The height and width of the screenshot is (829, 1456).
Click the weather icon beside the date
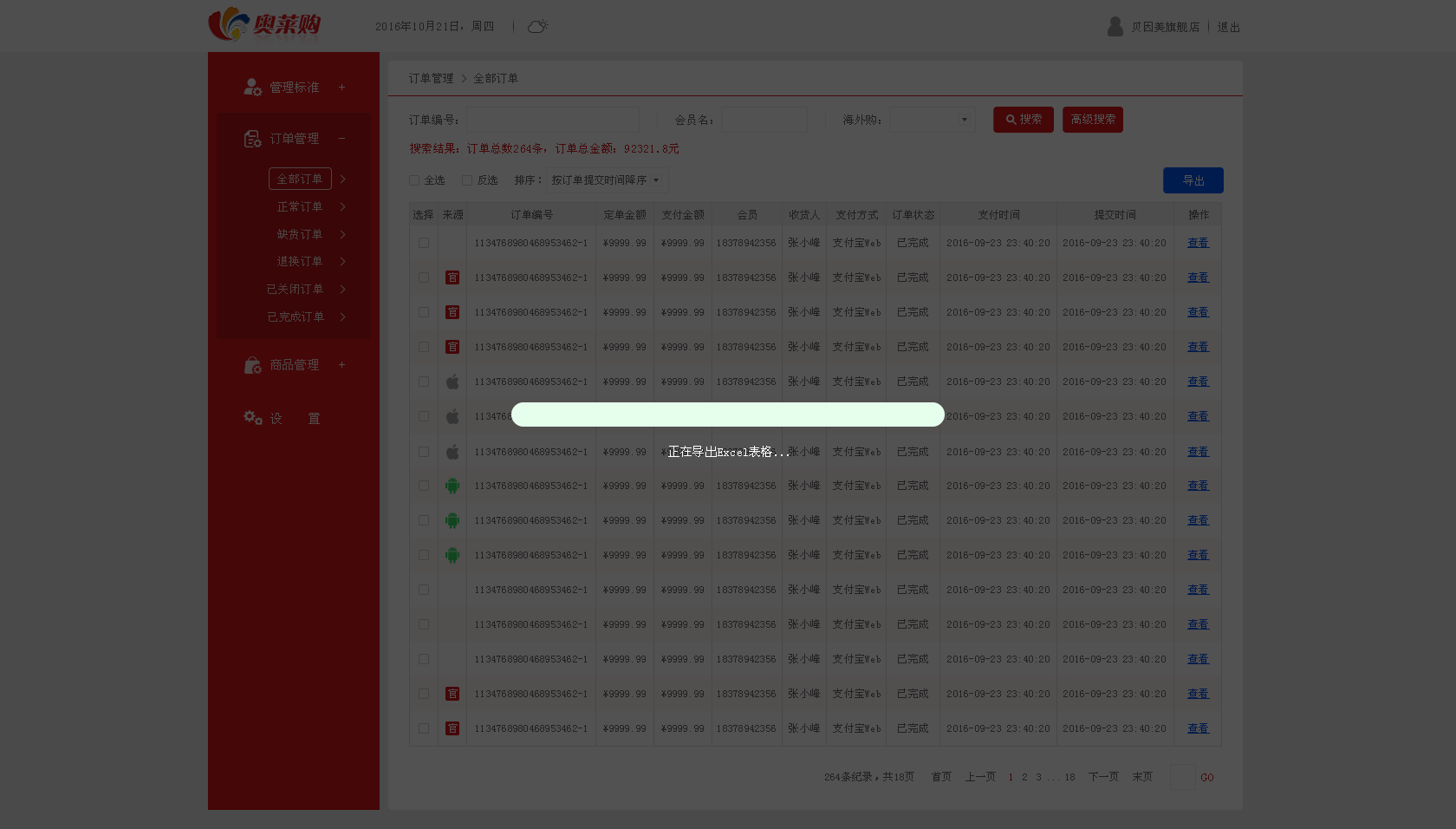pos(537,27)
